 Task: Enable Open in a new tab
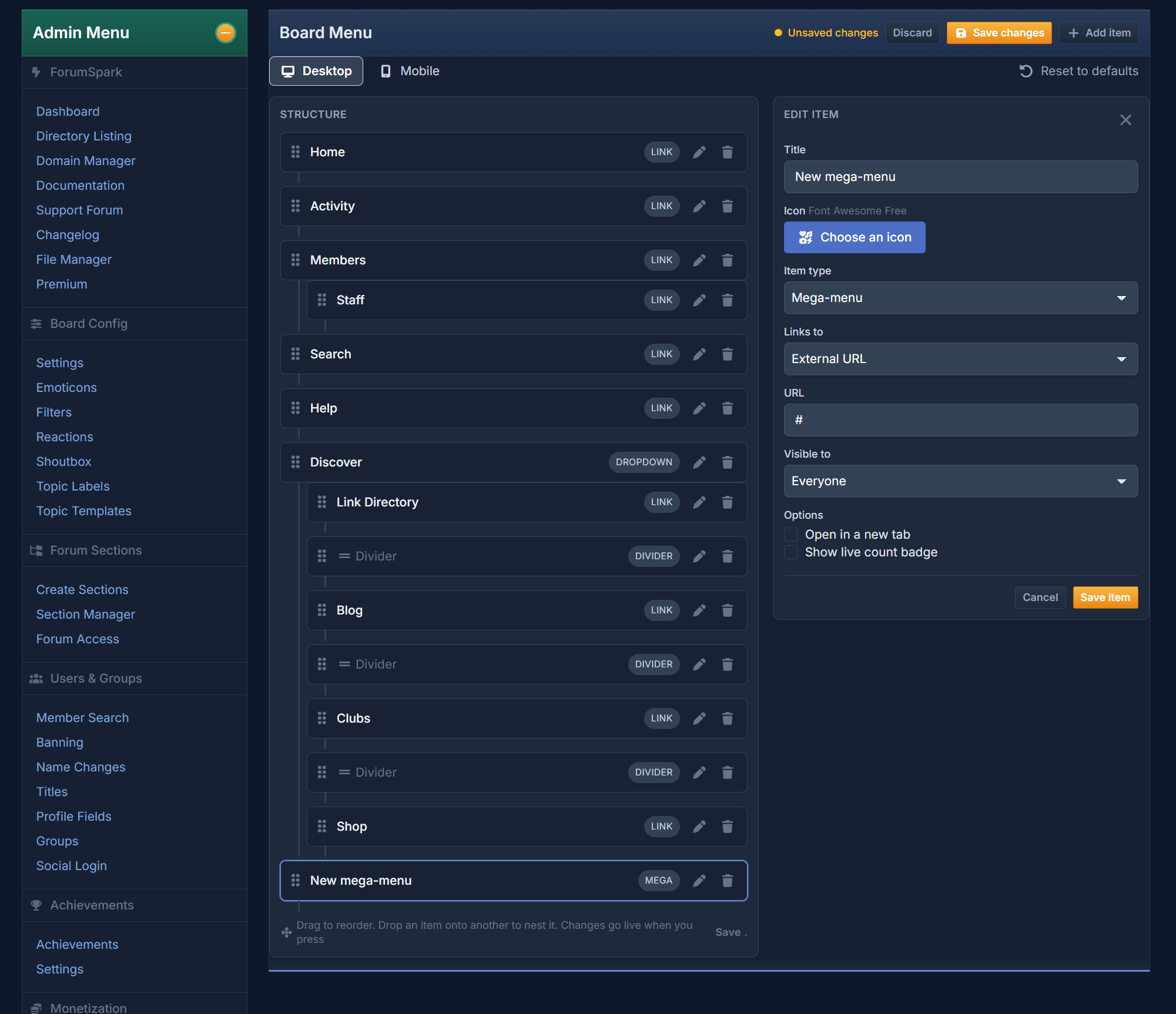point(791,535)
